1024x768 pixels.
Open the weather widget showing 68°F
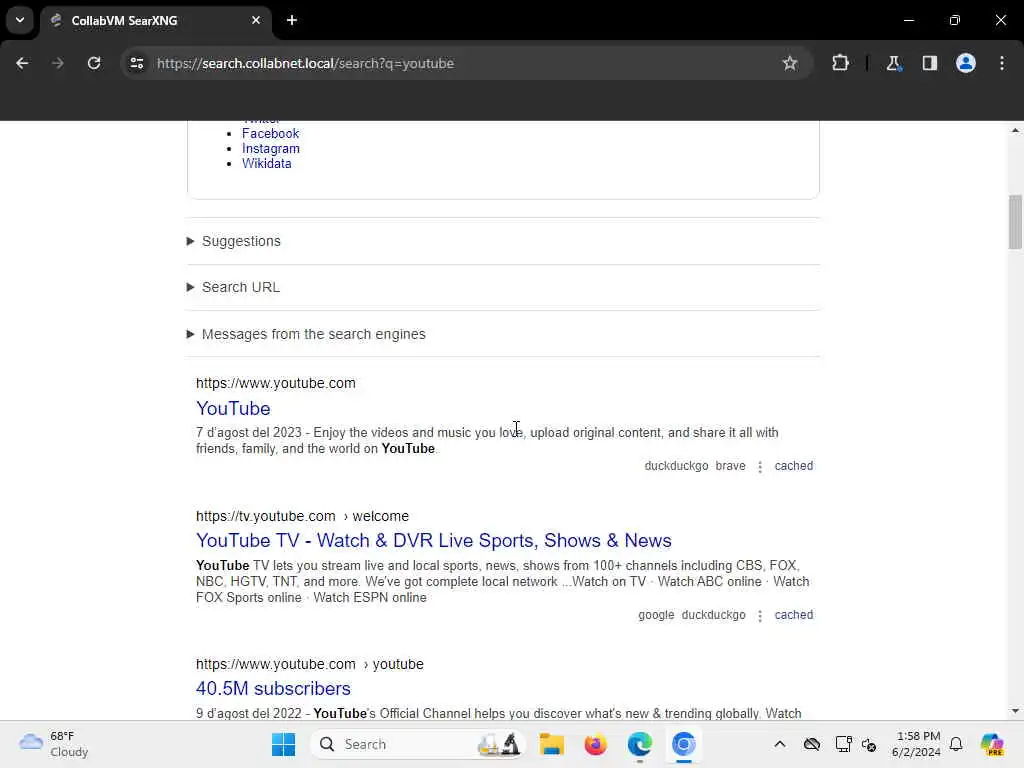54,744
